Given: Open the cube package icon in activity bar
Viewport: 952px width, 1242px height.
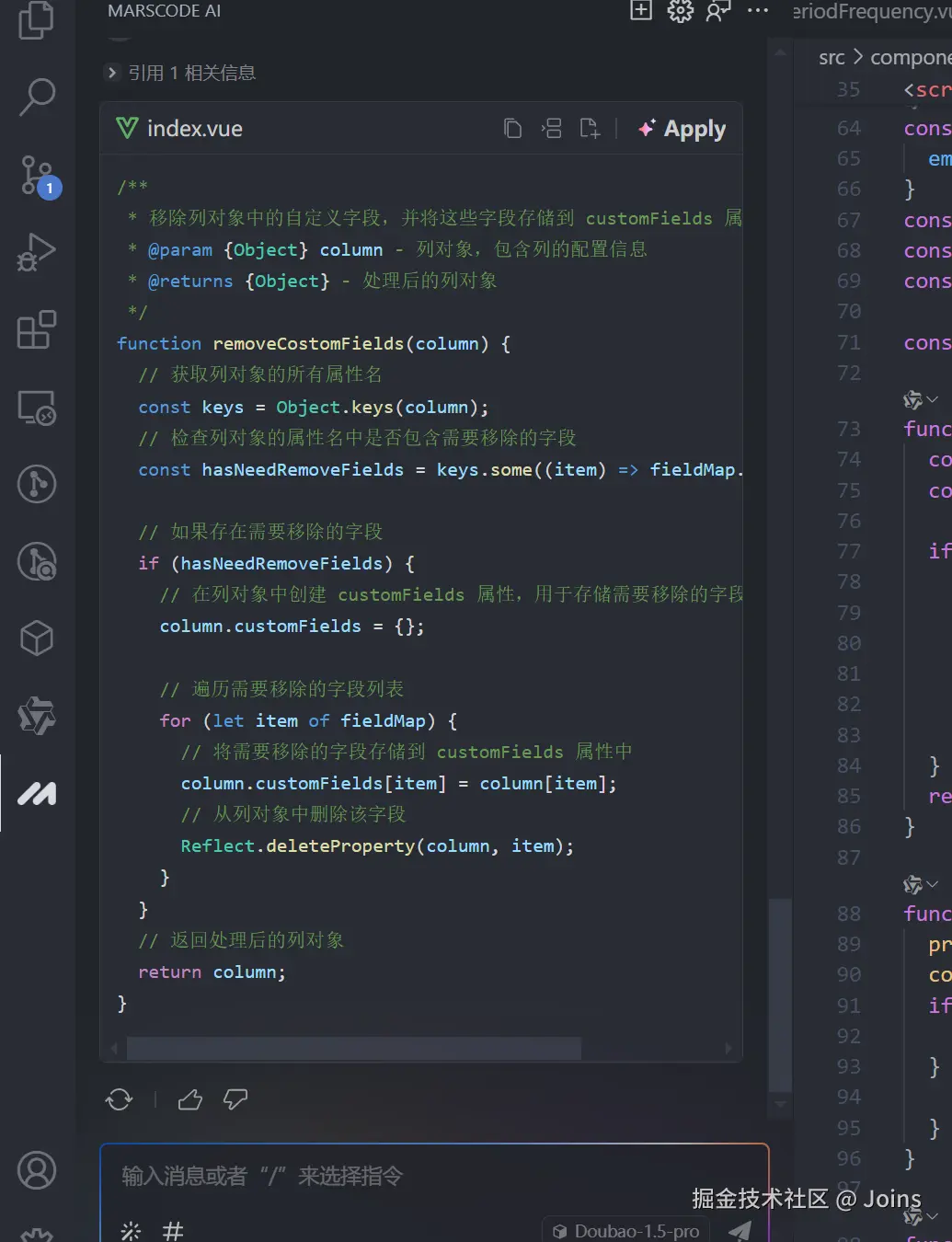Looking at the screenshot, I should [x=37, y=638].
